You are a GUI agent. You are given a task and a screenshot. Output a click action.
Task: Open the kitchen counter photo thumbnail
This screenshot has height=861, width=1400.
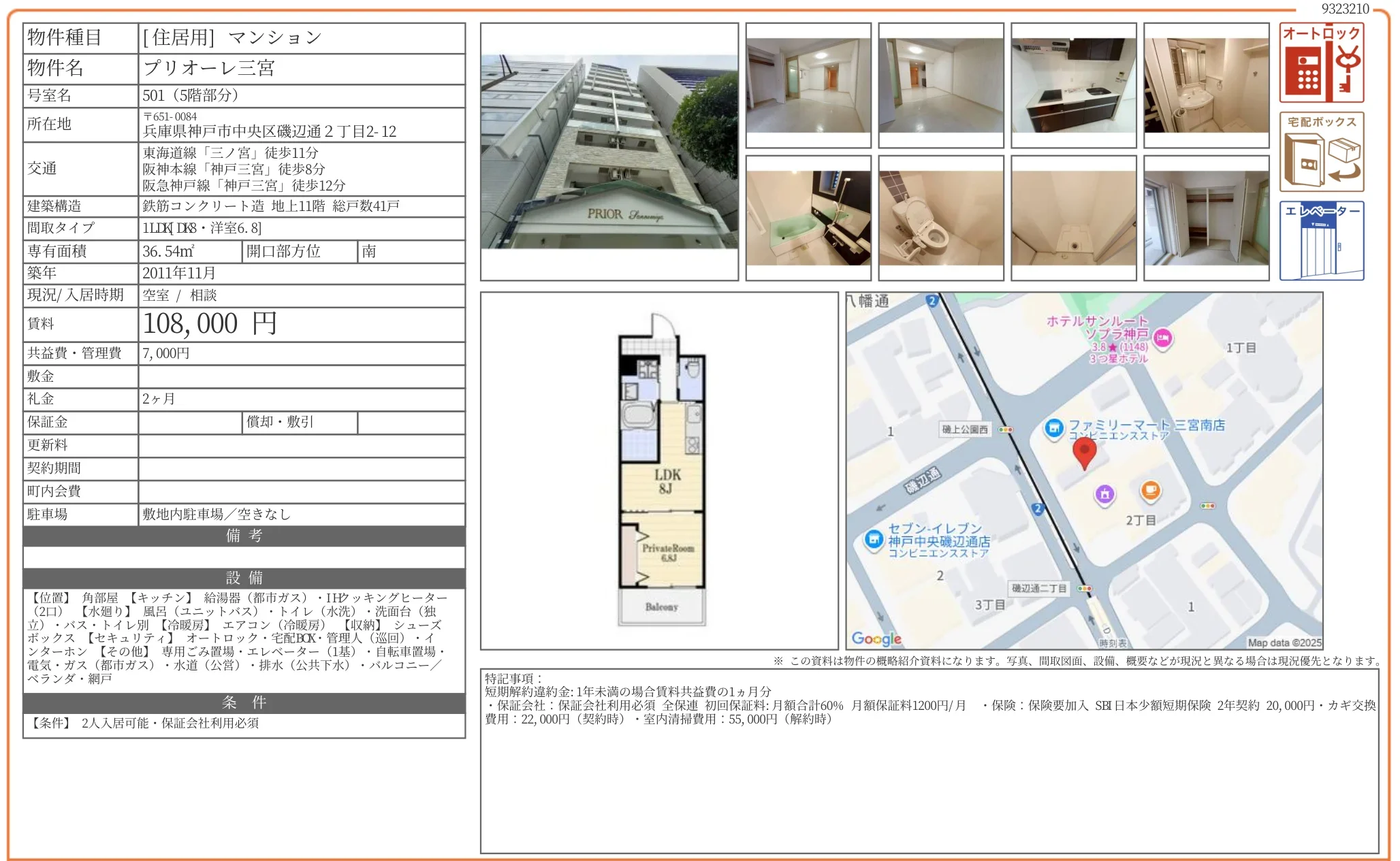pyautogui.click(x=1073, y=85)
